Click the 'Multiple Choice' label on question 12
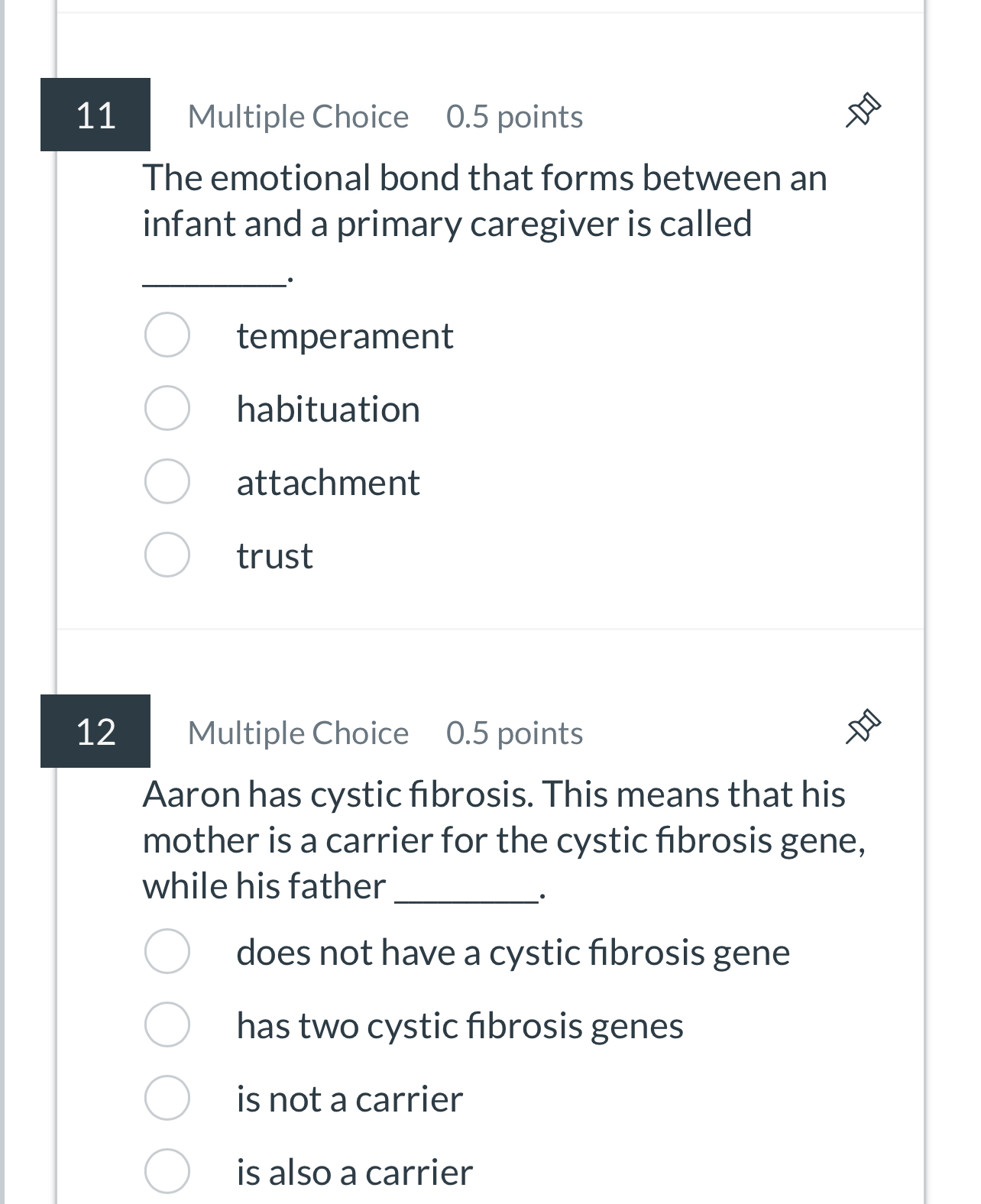Viewport: 981px width, 1204px height. 298,732
